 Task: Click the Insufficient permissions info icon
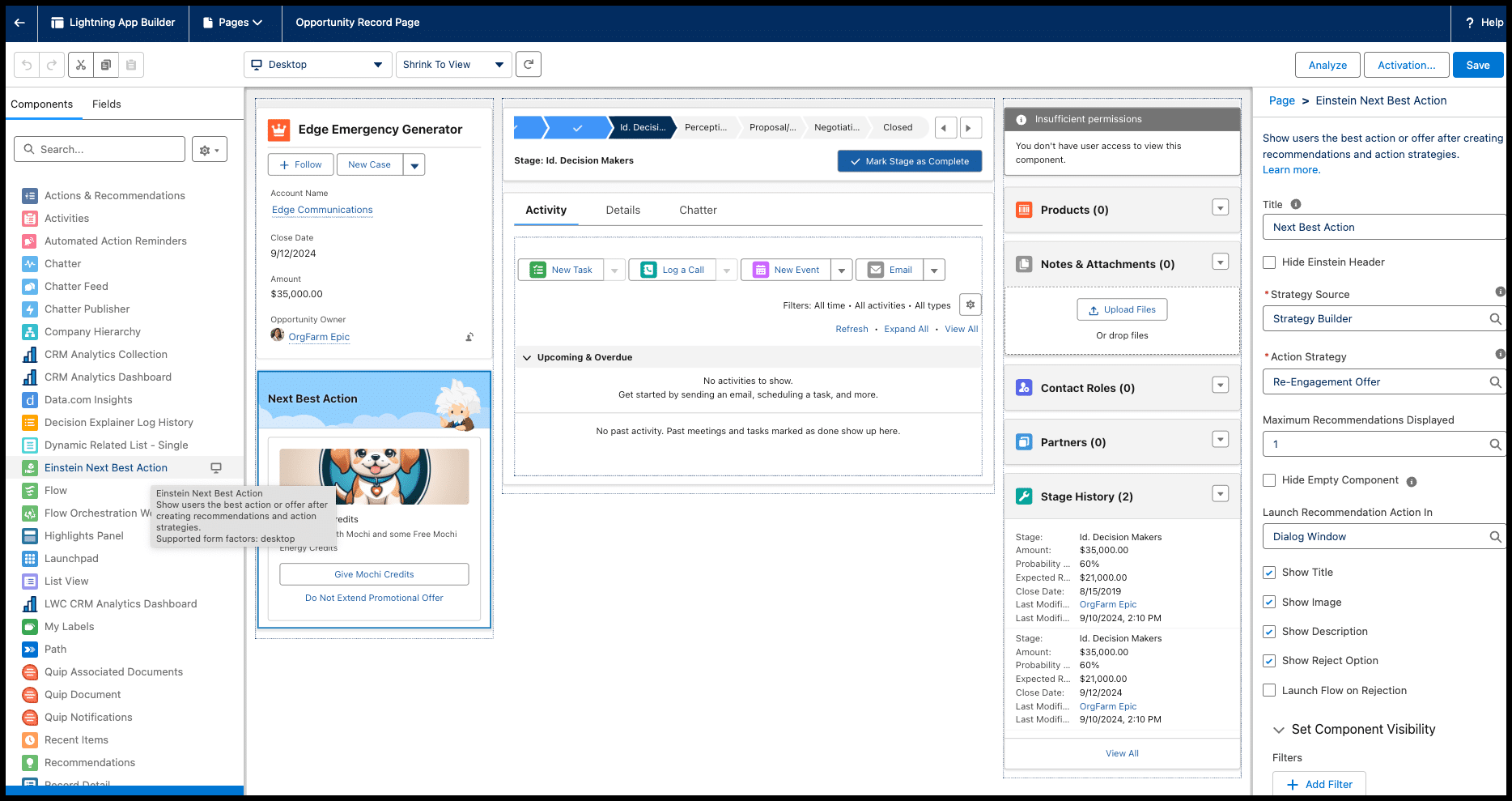[1021, 119]
